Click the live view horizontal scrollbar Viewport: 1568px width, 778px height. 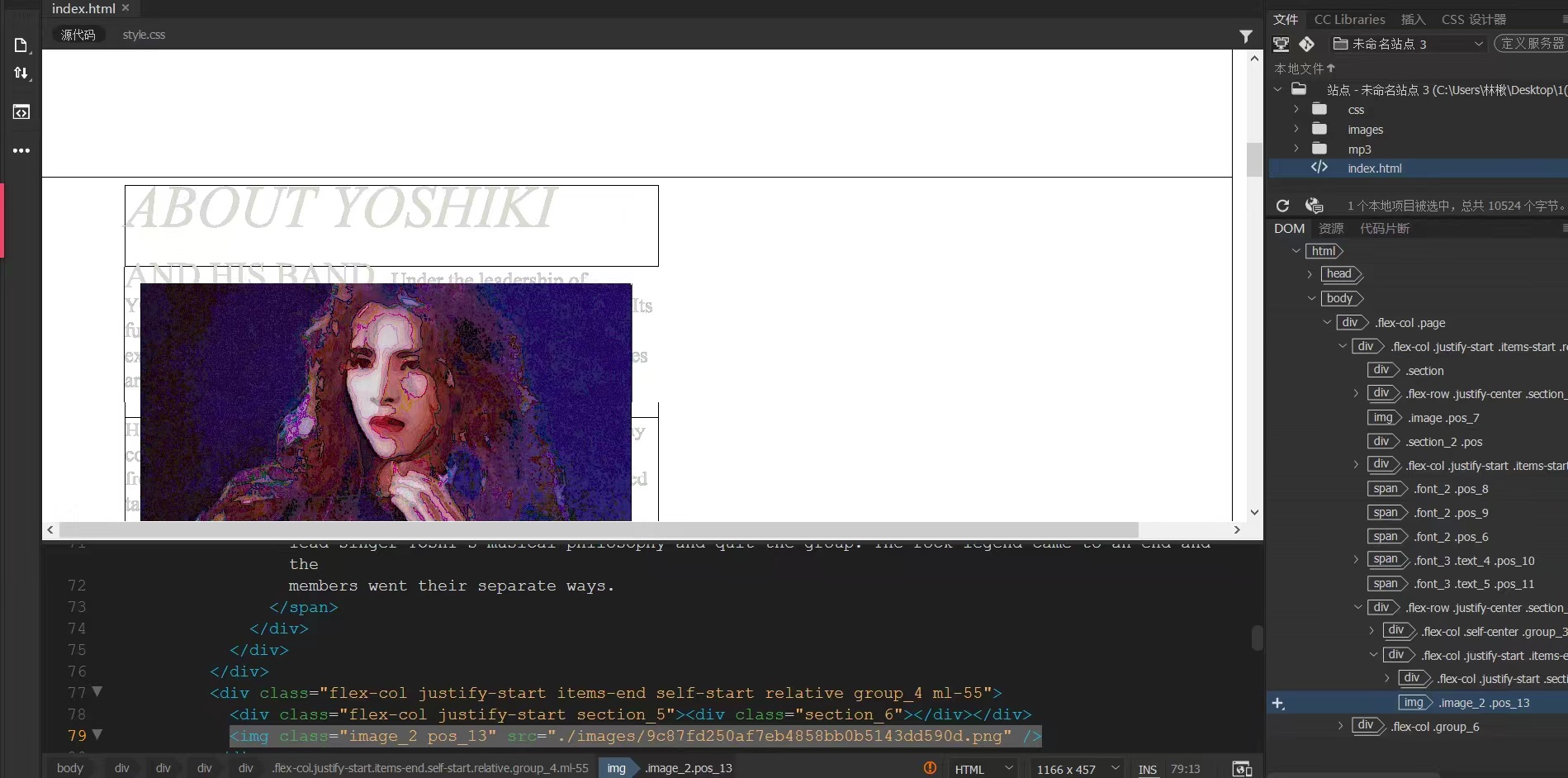pos(598,529)
